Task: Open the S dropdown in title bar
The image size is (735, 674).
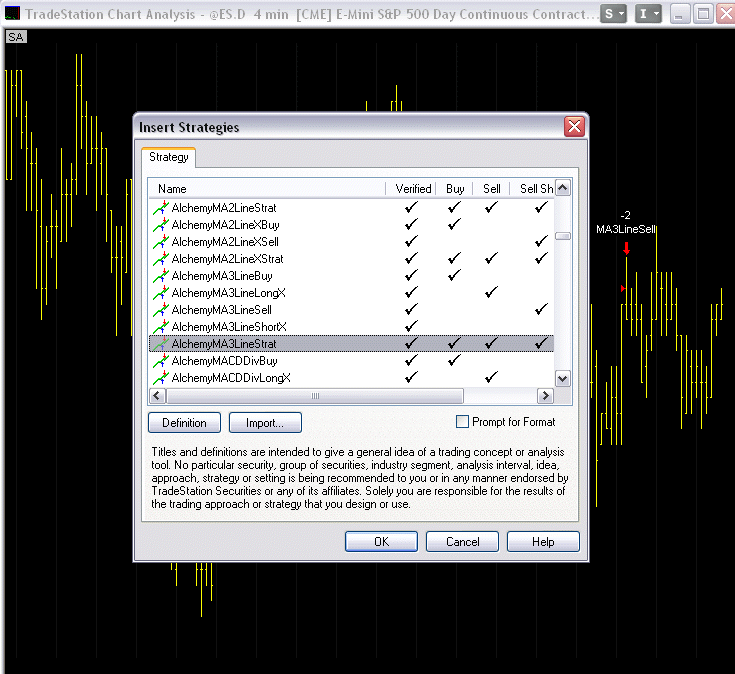Action: click(614, 14)
